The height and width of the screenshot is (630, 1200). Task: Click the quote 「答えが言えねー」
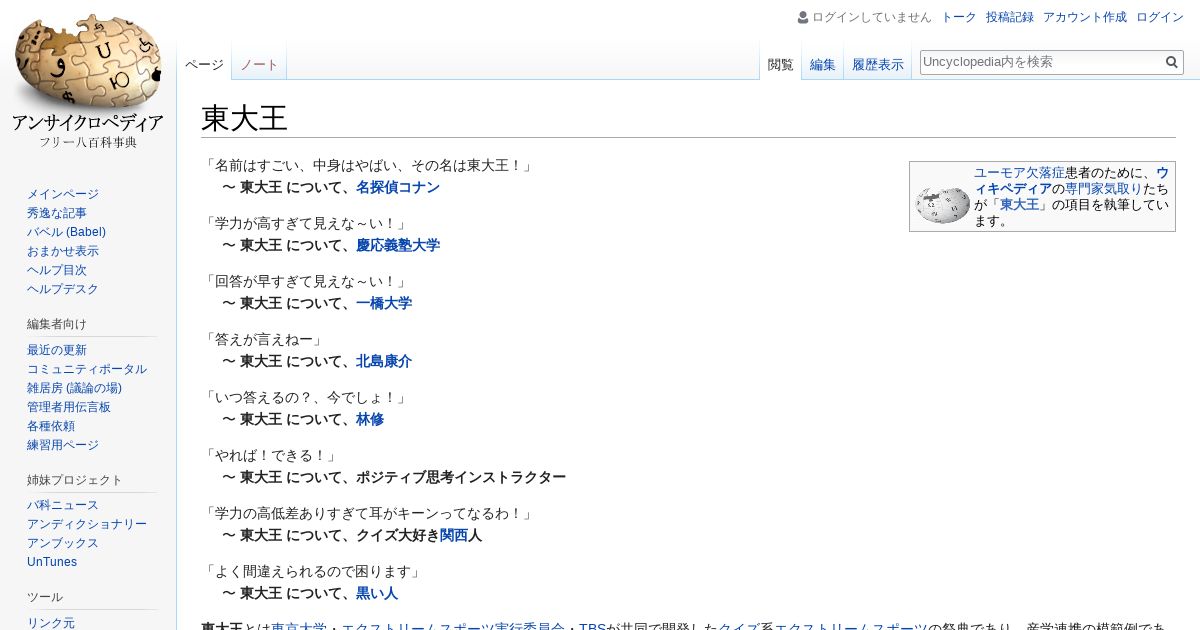coord(264,340)
